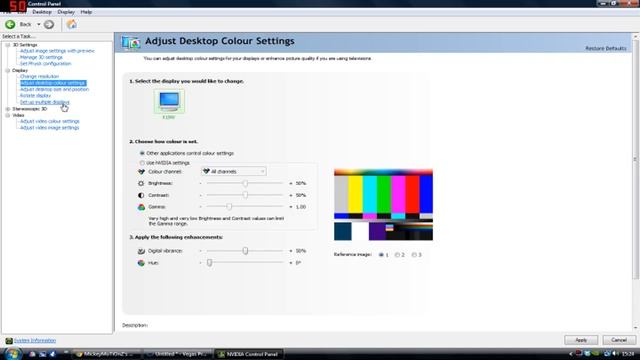The width and height of the screenshot is (640, 360).
Task: Select Other applications control colour settings
Action: tap(142, 153)
